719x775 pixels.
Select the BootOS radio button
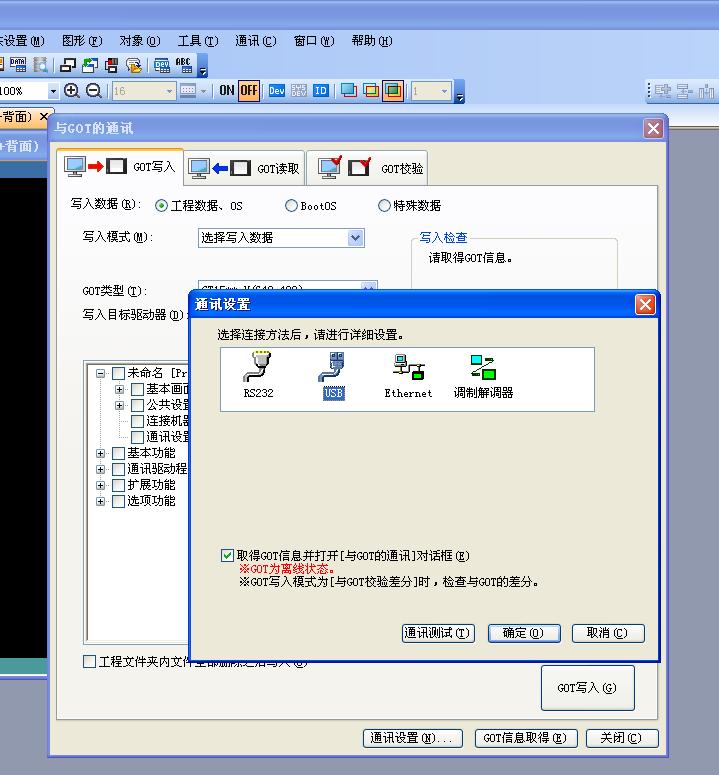click(291, 206)
